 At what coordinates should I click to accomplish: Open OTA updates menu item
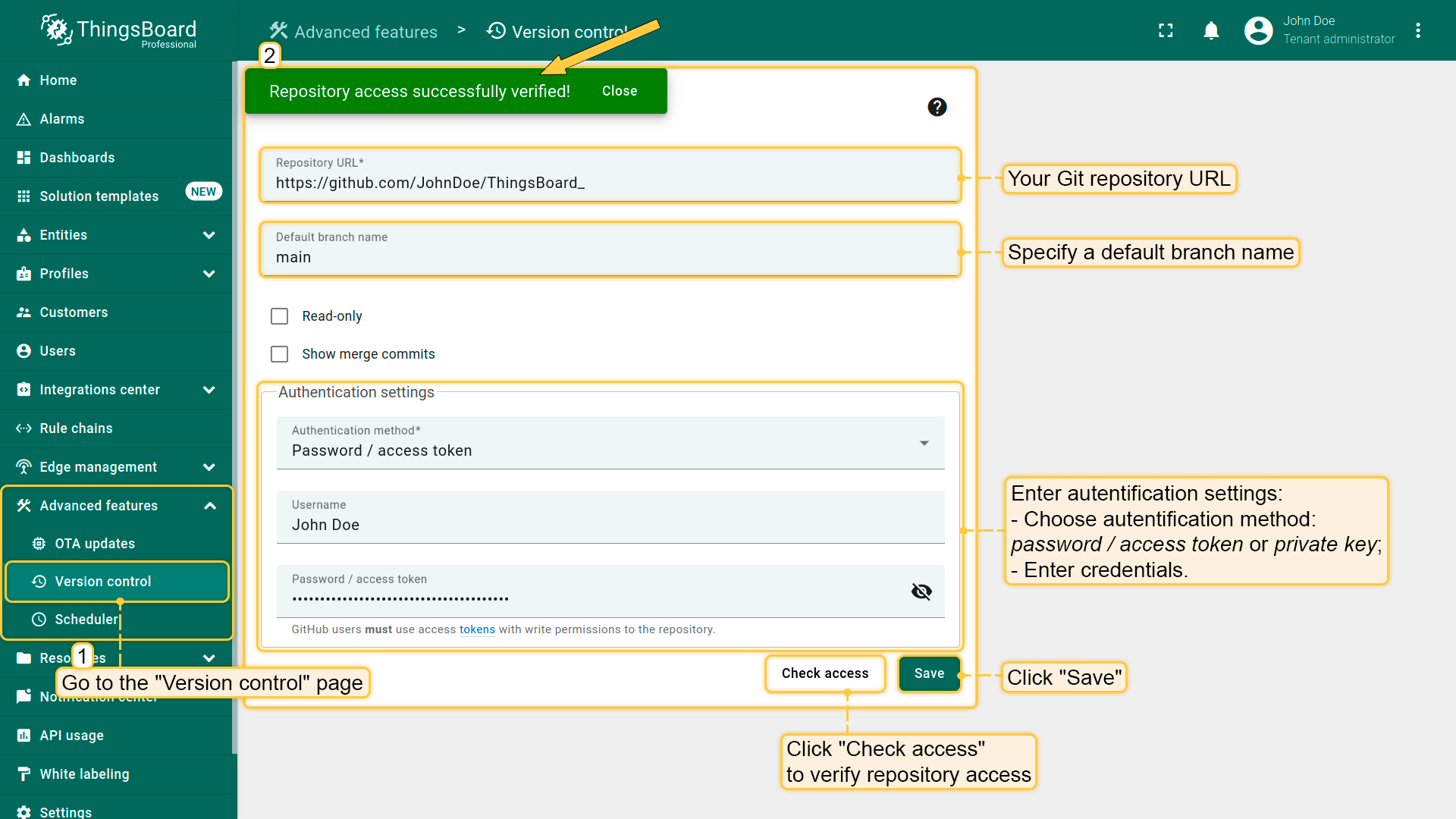point(94,544)
